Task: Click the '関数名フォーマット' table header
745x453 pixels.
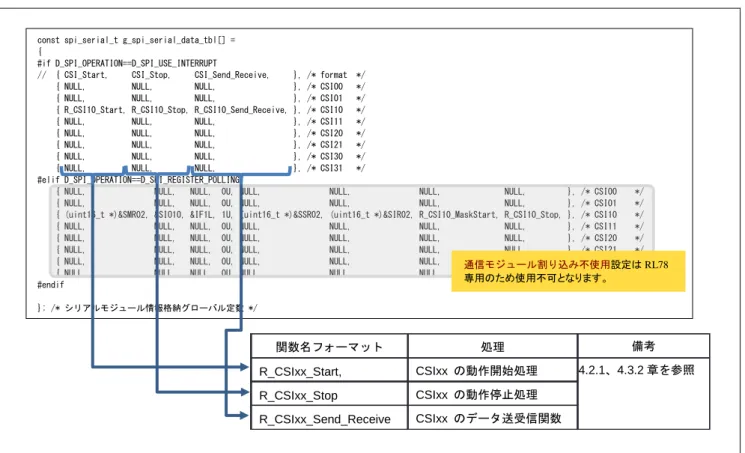Action: [329, 347]
